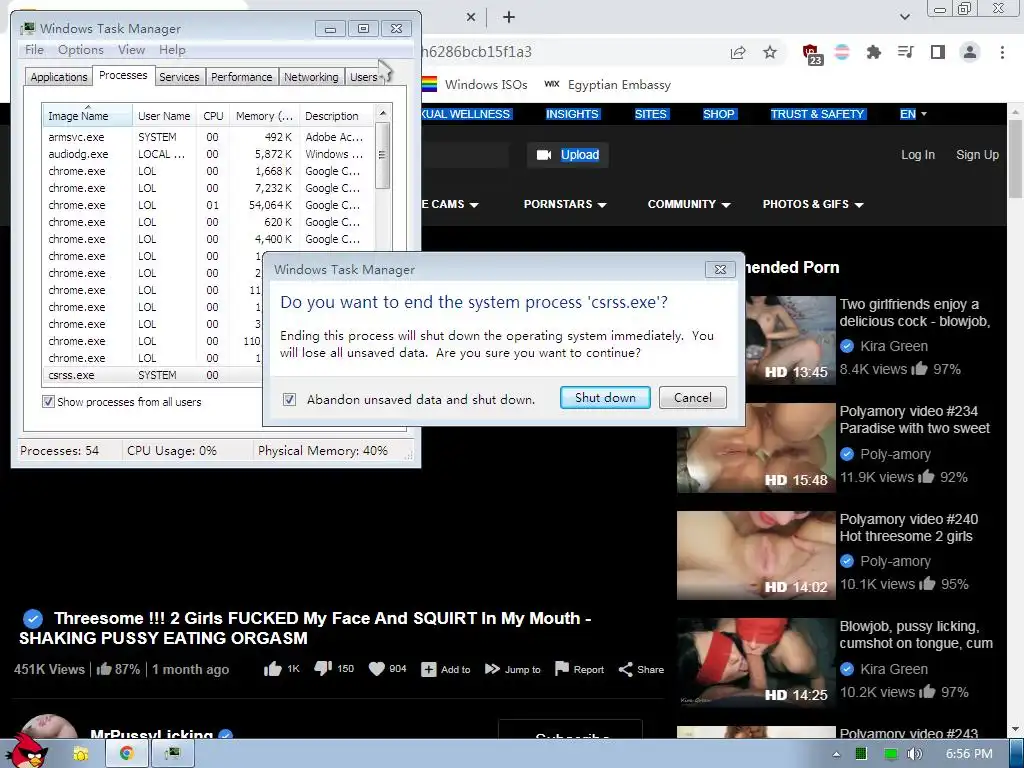Open the Egyptian Embassy bookmark
Screen dimensions: 1024x768
(607, 84)
